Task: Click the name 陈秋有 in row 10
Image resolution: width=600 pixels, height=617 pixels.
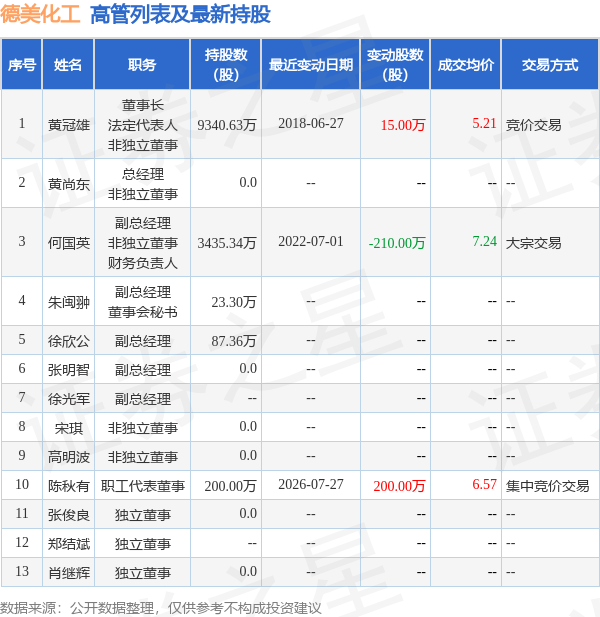Action: pyautogui.click(x=68, y=486)
